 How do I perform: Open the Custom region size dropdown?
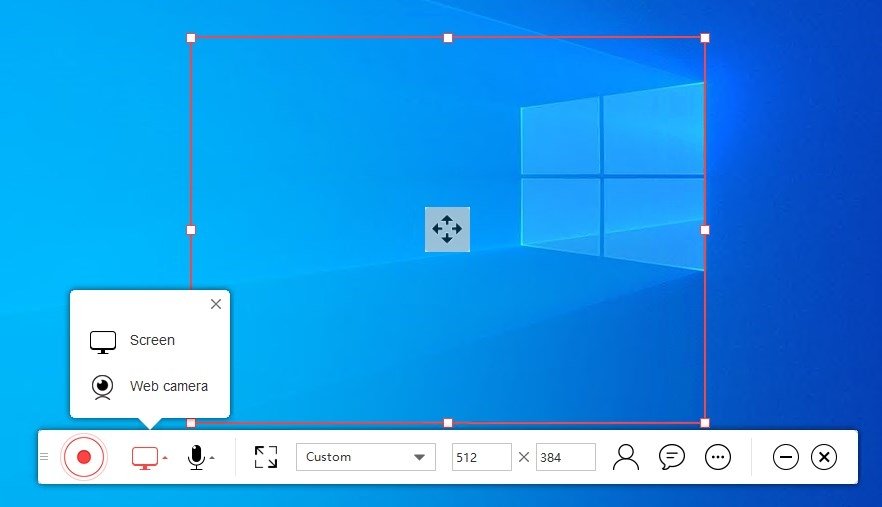pos(366,457)
